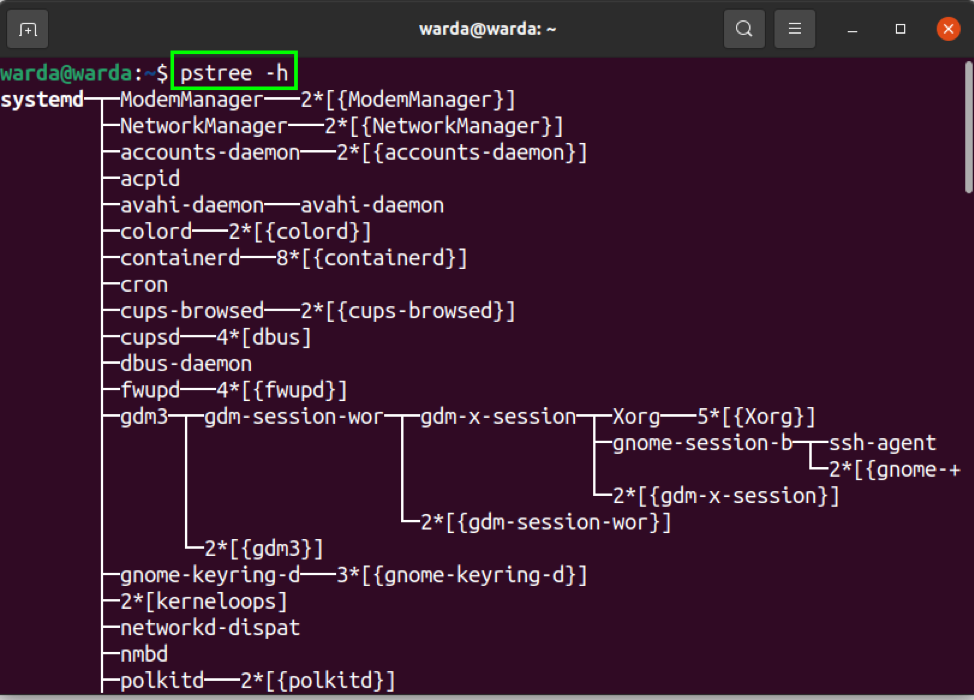Click the 2*[{cups-browsed}] thread entry
This screenshot has width=974, height=700.
[x=408, y=311]
